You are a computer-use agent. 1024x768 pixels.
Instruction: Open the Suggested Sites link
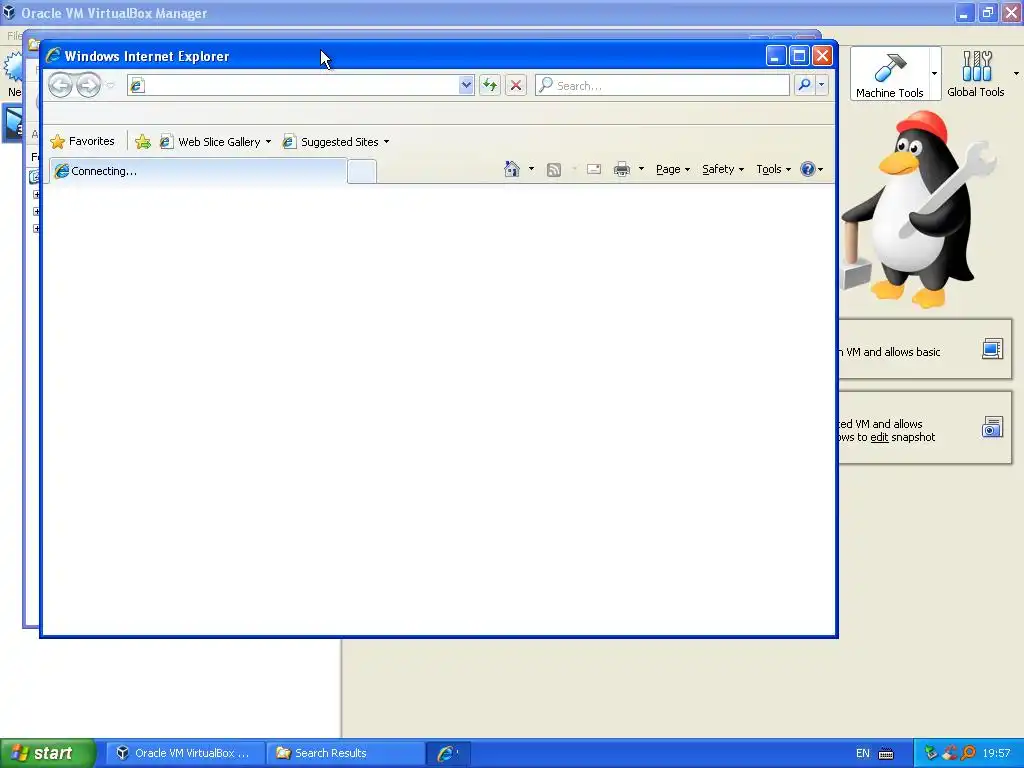coord(331,142)
